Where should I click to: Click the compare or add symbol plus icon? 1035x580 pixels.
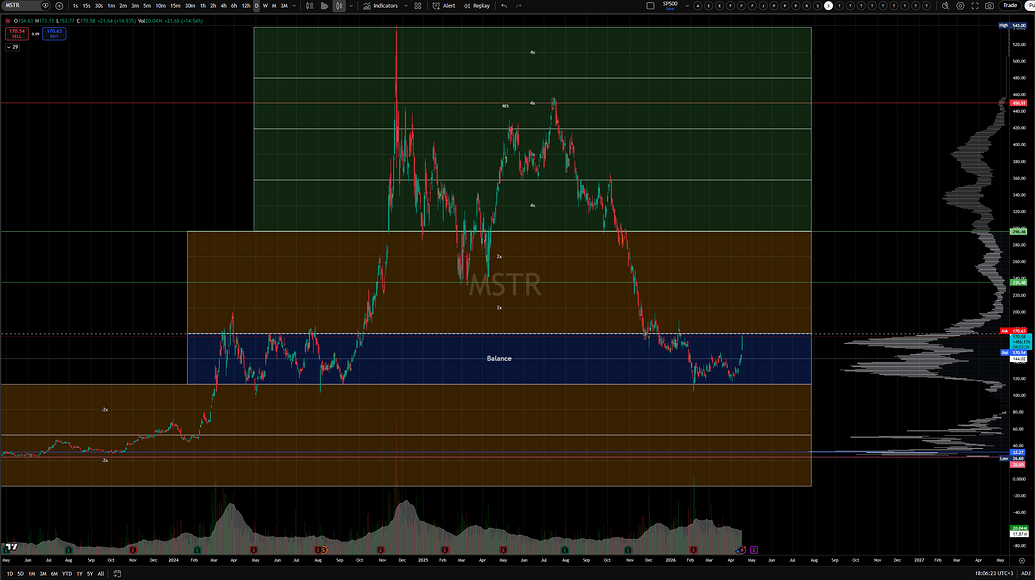[59, 5]
